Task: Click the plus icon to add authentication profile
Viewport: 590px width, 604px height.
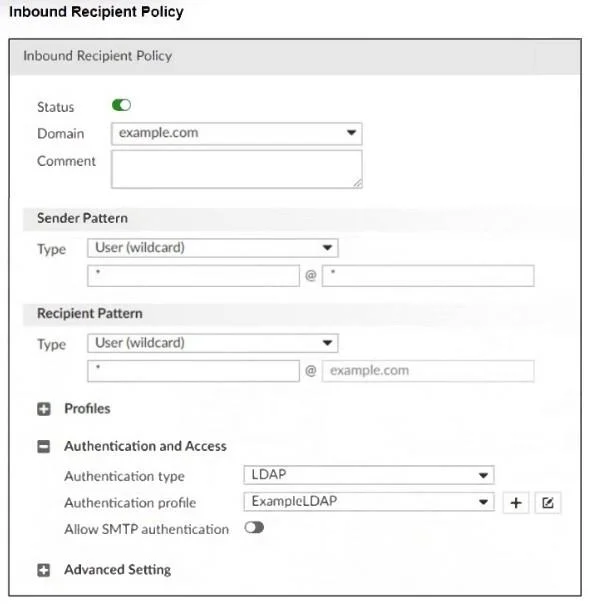Action: (516, 502)
